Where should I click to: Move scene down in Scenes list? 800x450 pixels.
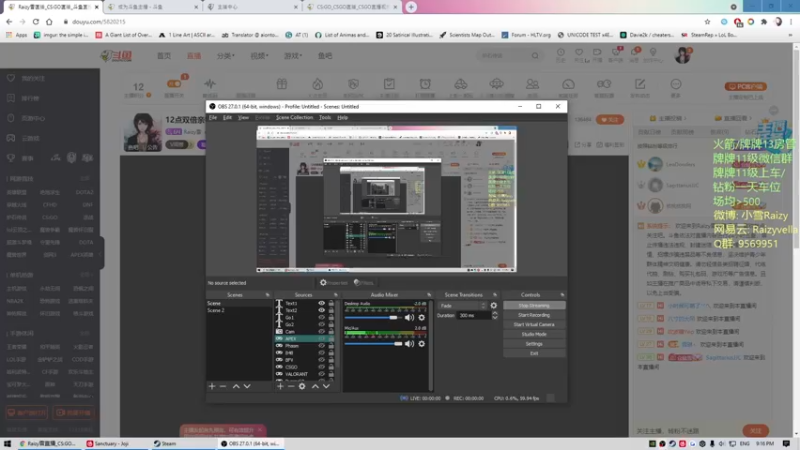(247, 386)
